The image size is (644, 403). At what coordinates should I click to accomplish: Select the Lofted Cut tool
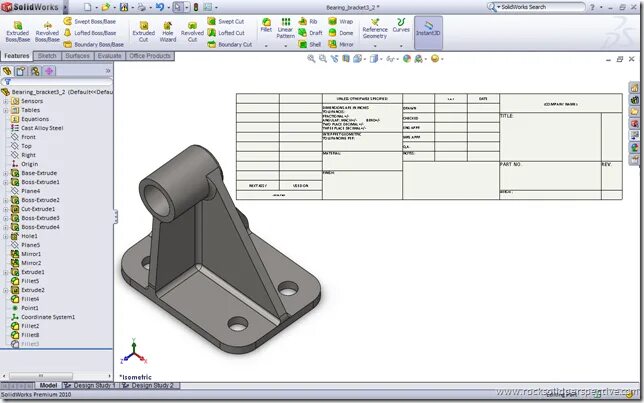(226, 32)
